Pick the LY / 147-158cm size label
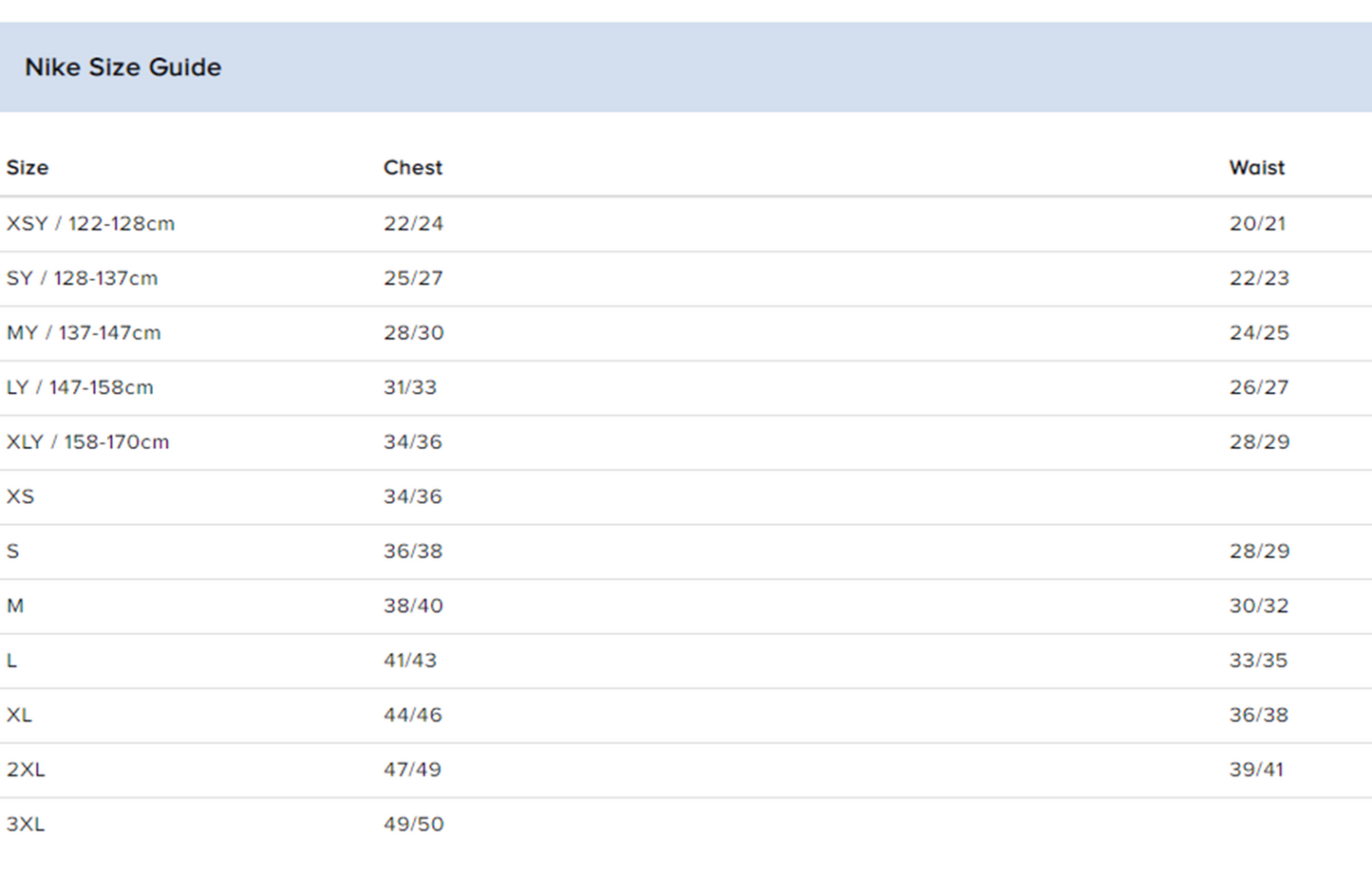Image resolution: width=1372 pixels, height=878 pixels. point(80,387)
